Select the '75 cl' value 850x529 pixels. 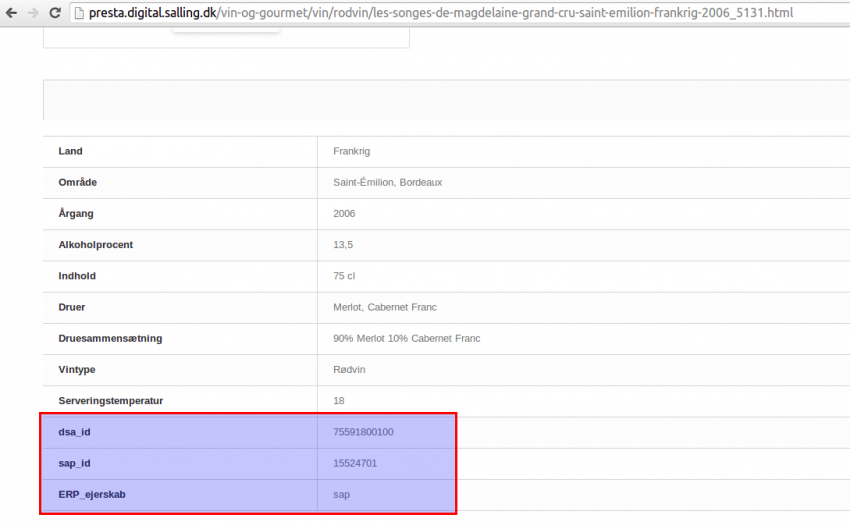coord(344,276)
